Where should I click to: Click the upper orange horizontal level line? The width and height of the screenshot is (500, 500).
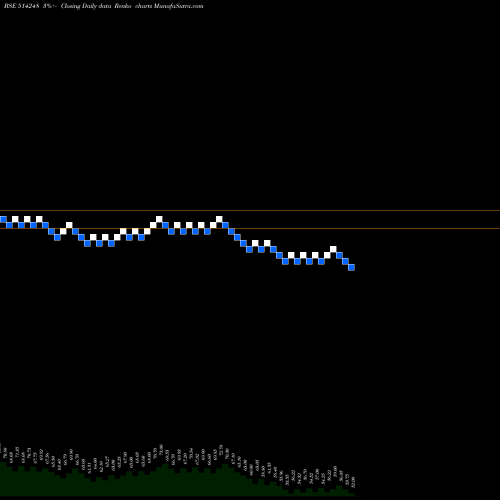pos(250,210)
